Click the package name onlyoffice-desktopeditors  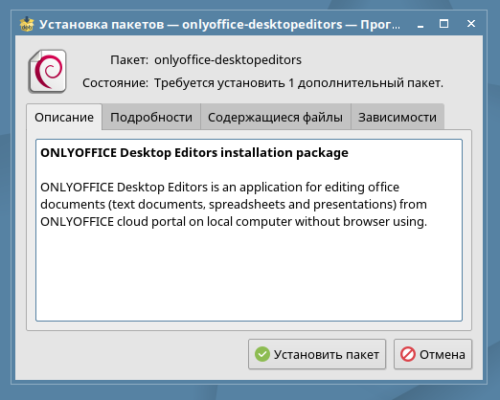(228, 60)
